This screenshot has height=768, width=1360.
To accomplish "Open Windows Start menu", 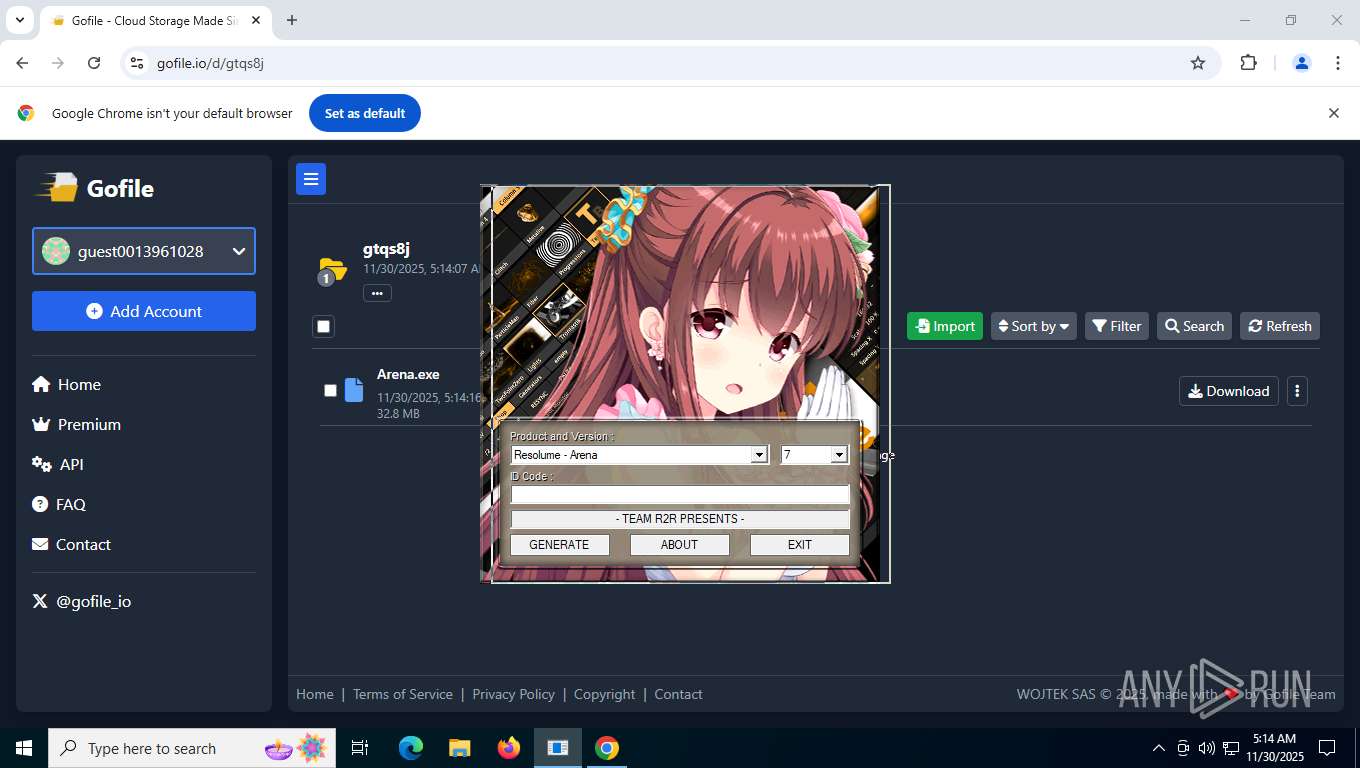I will click(x=24, y=748).
